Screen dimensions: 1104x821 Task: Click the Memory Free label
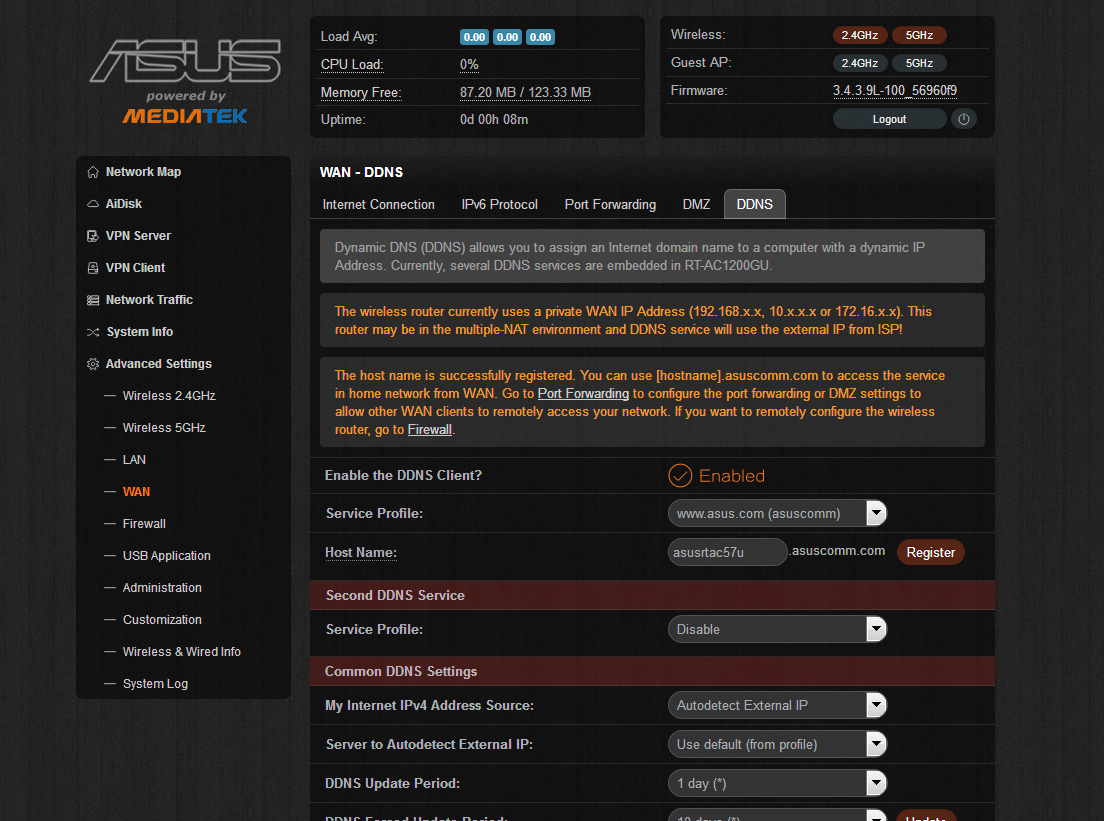[x=361, y=92]
